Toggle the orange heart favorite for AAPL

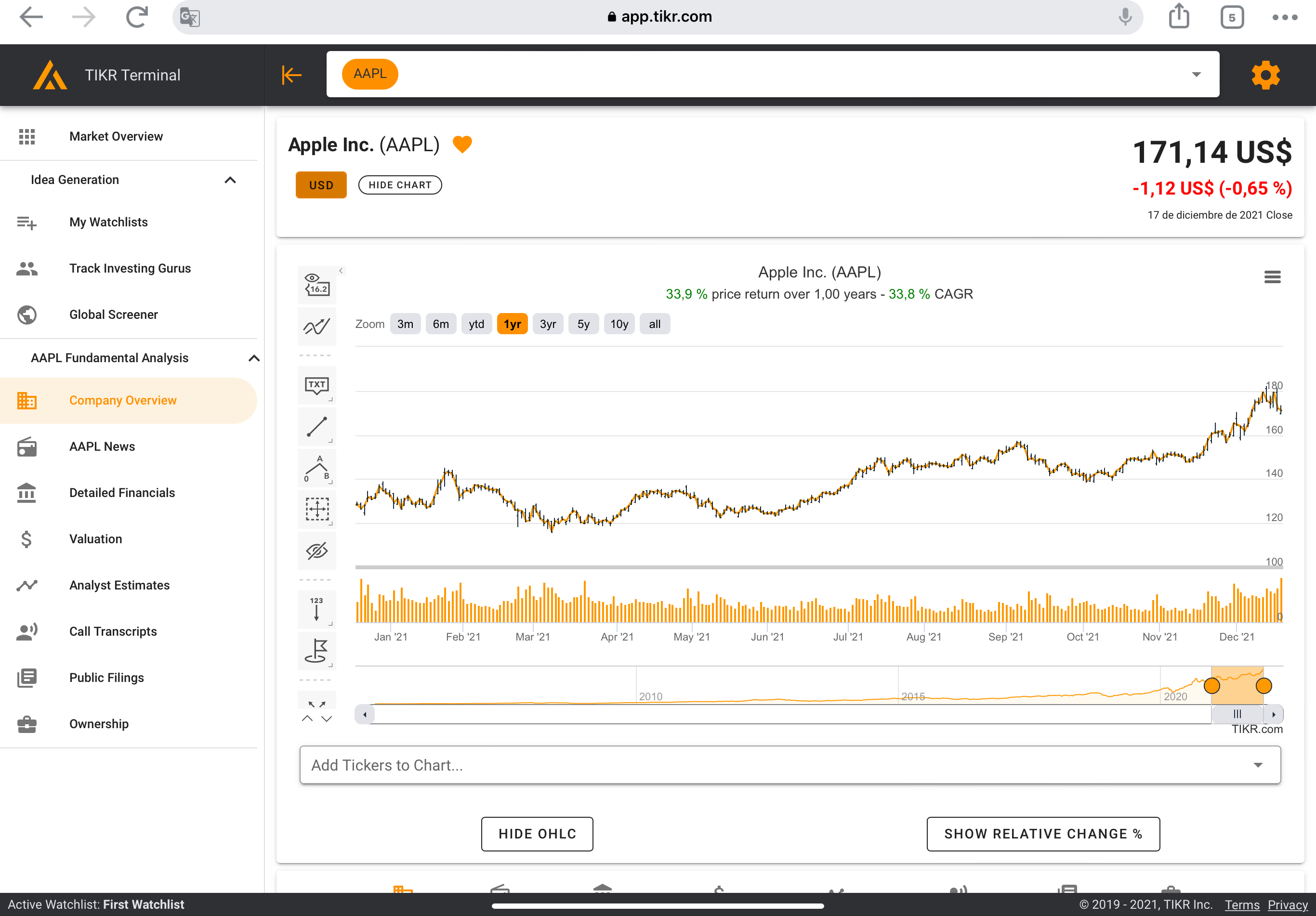(462, 144)
